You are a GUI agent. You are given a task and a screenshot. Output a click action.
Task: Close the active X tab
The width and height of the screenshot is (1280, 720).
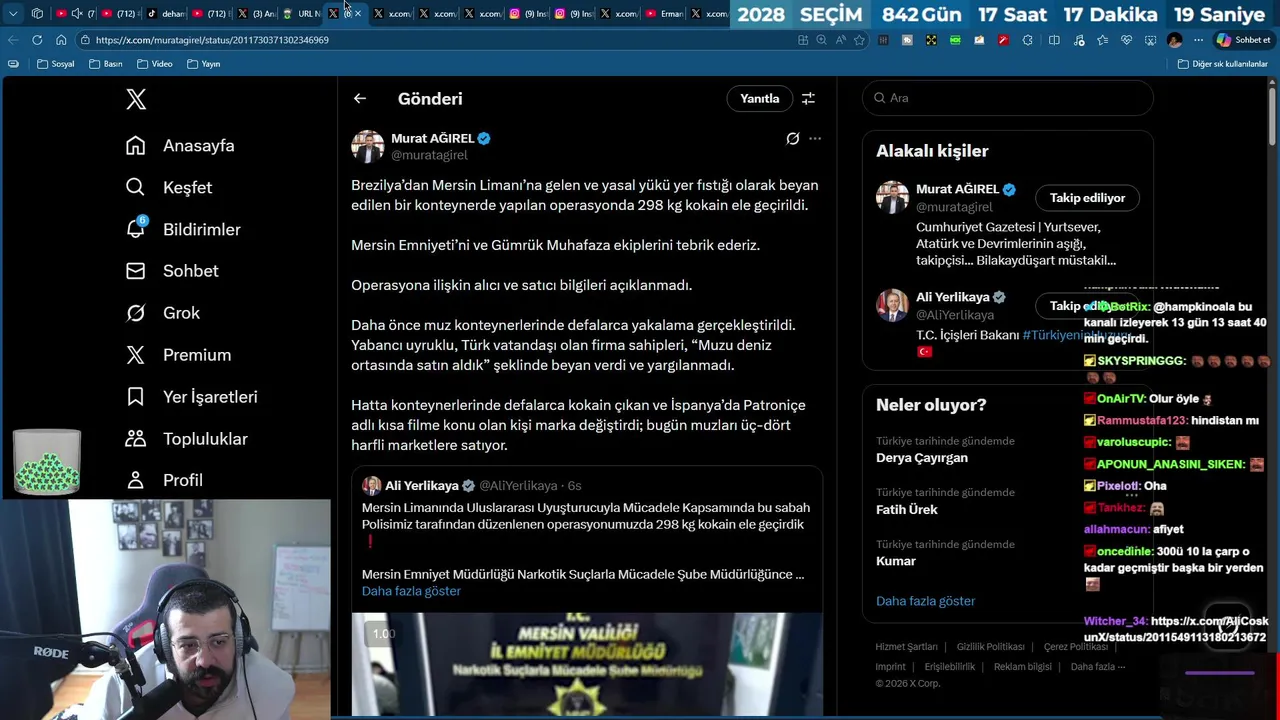(x=358, y=14)
